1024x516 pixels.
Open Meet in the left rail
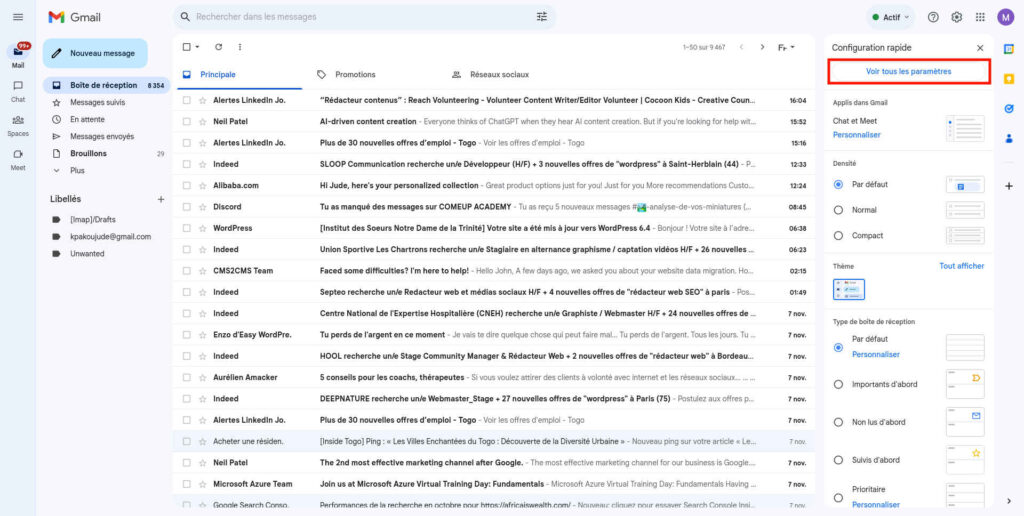pyautogui.click(x=18, y=159)
